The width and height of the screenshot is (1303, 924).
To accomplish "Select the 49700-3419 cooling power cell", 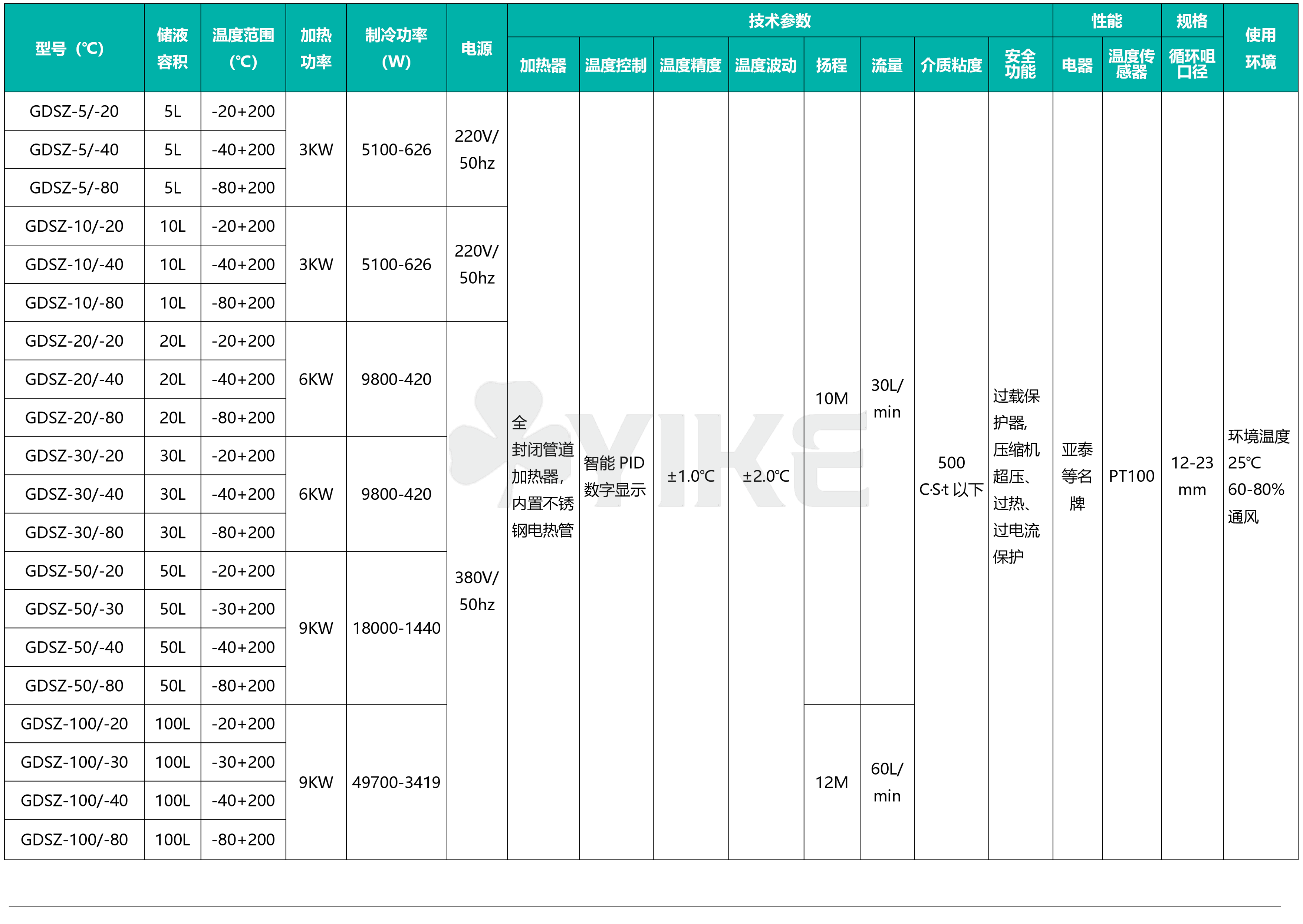I will coord(396,782).
